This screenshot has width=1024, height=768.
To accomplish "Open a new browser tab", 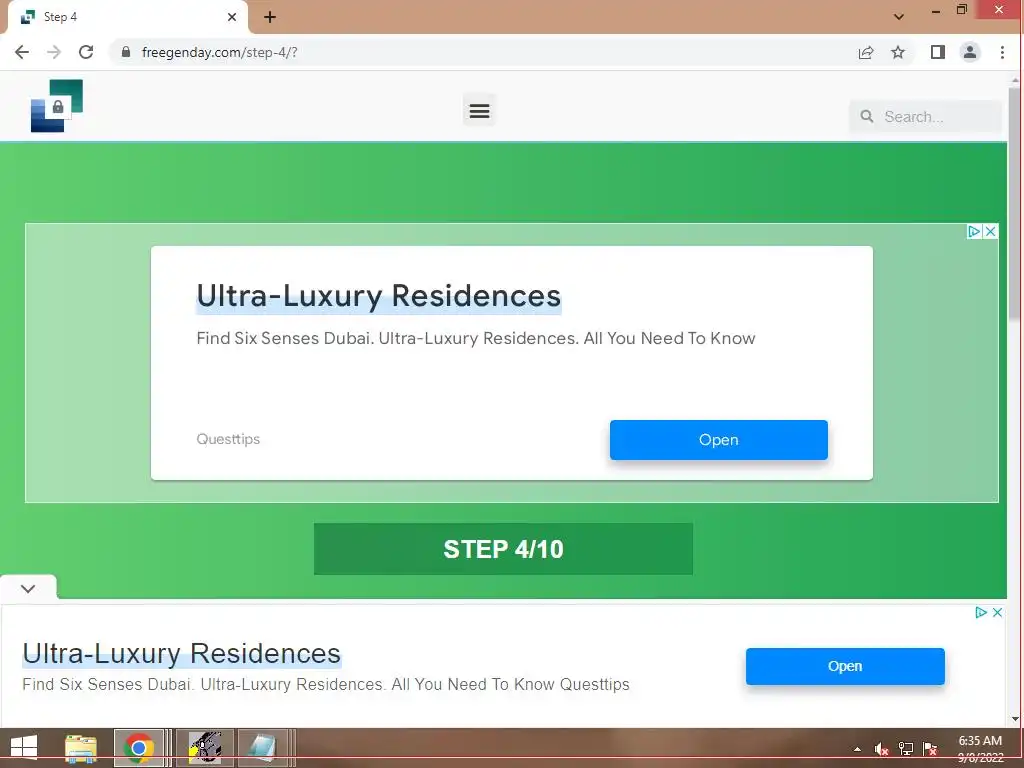I will click(270, 17).
